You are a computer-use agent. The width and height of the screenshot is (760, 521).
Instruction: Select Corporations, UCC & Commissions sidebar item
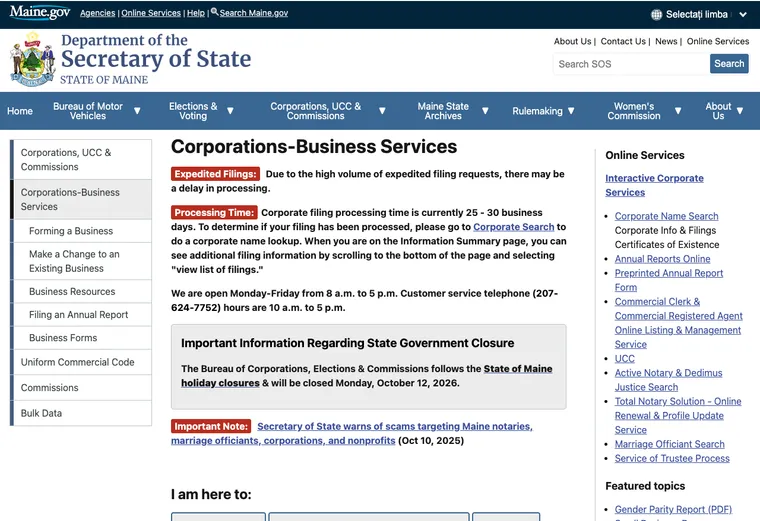[x=82, y=159]
